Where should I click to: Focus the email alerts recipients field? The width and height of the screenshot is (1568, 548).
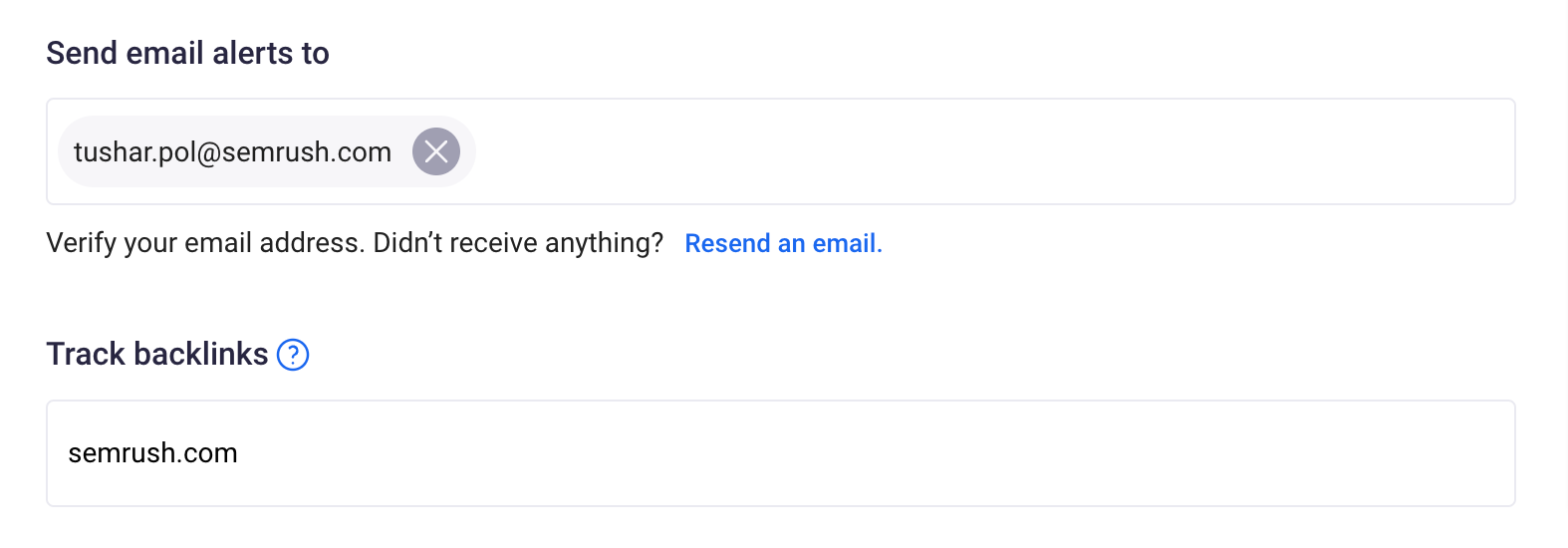(x=781, y=151)
